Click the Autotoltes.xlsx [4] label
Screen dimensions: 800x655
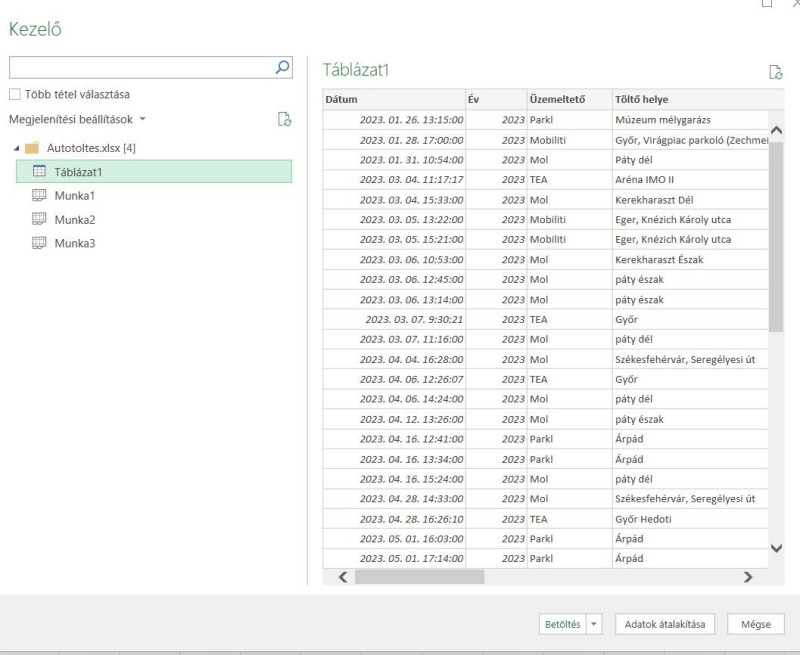pos(91,148)
